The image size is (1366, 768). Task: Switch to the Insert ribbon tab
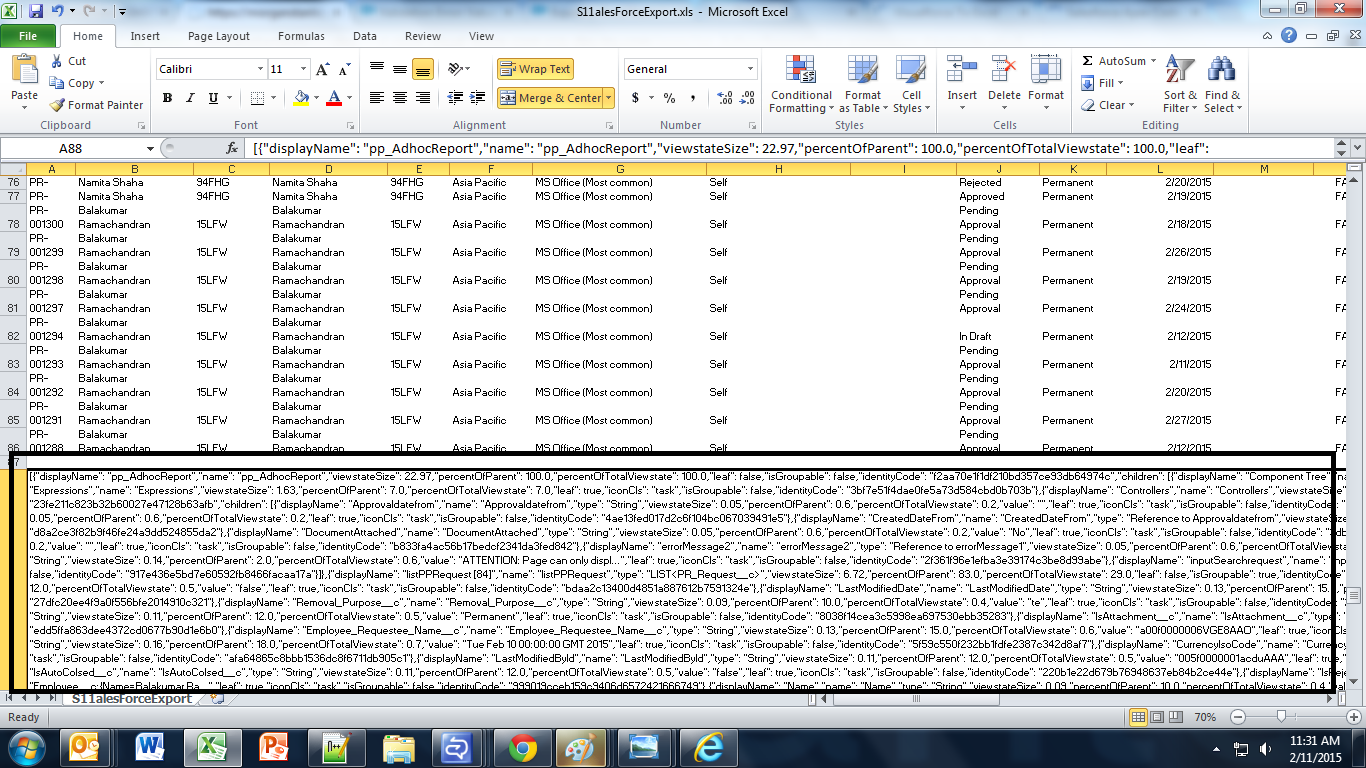(x=145, y=36)
